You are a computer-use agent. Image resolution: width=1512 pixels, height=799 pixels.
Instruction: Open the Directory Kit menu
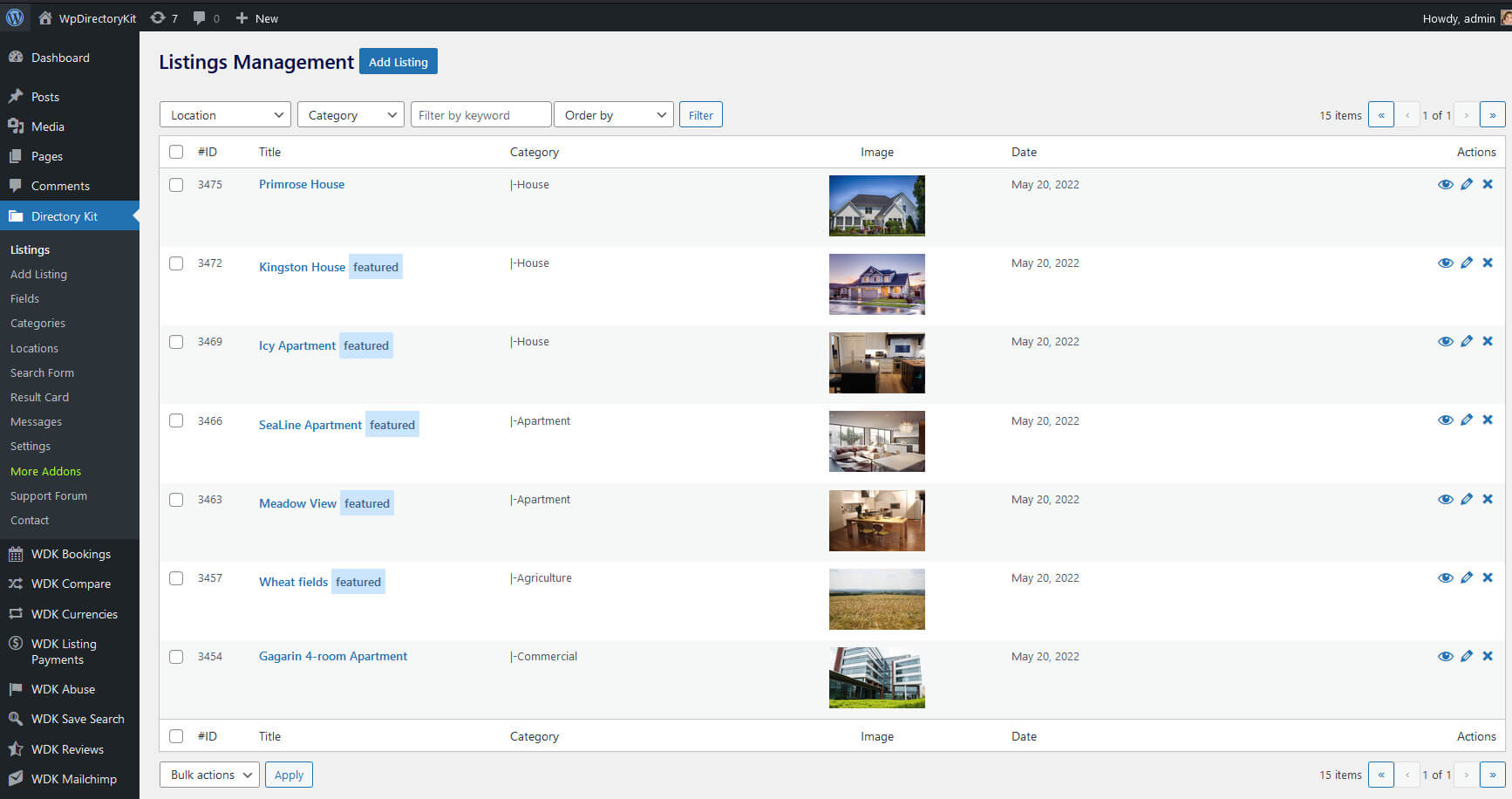coord(70,216)
